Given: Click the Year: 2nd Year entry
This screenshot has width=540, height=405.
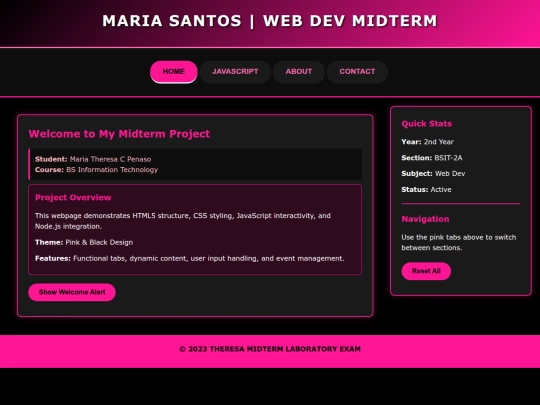Looking at the screenshot, I should pos(427,142).
